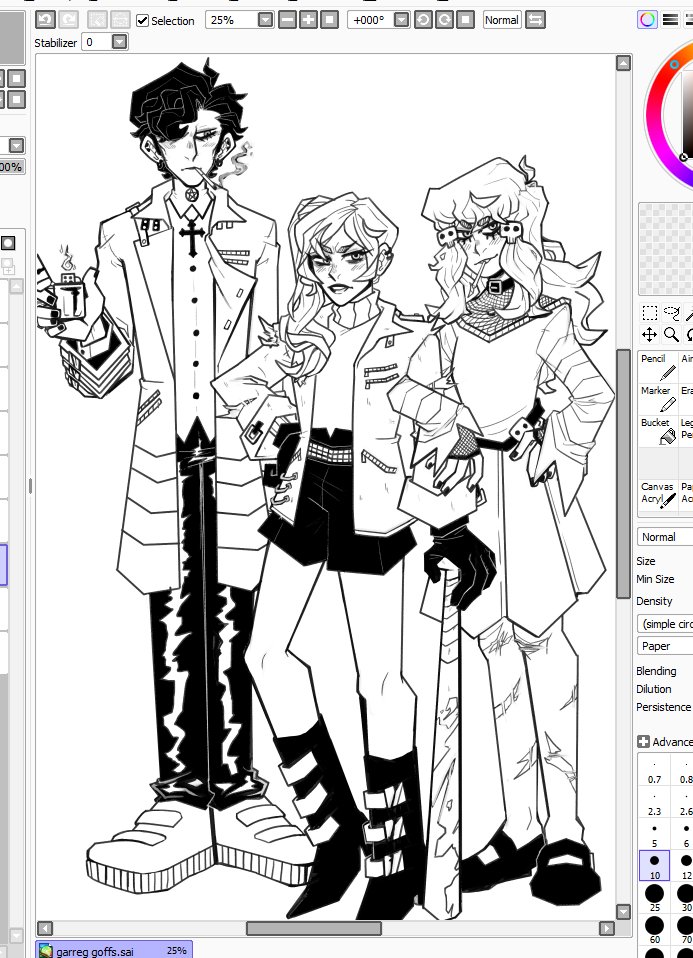
Task: Expand the Advanced brush settings section
Action: (x=643, y=742)
